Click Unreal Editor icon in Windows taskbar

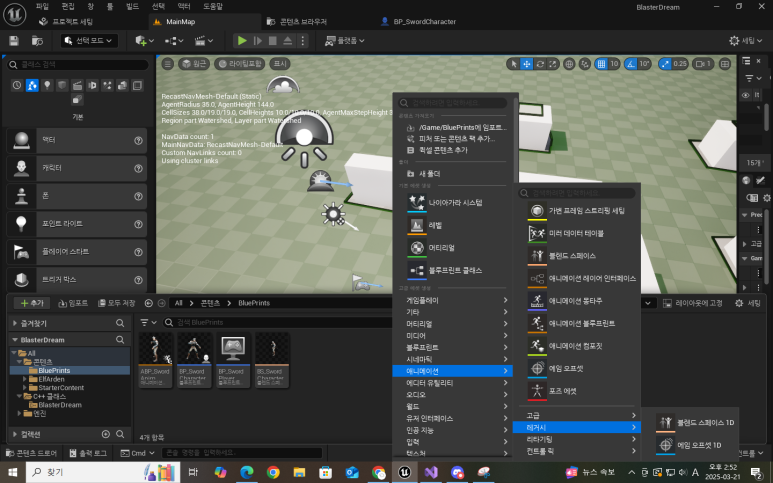tap(405, 472)
